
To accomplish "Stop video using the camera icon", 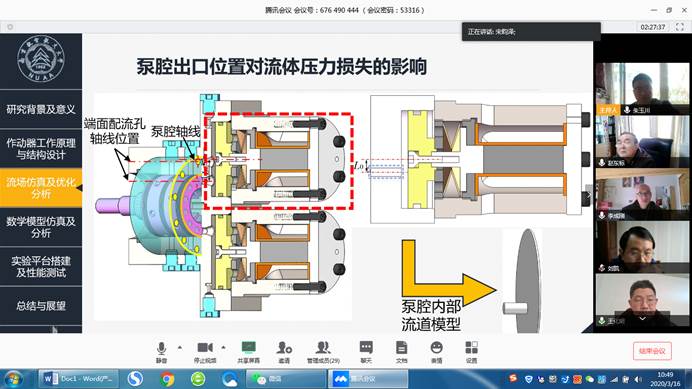I will pos(205,352).
